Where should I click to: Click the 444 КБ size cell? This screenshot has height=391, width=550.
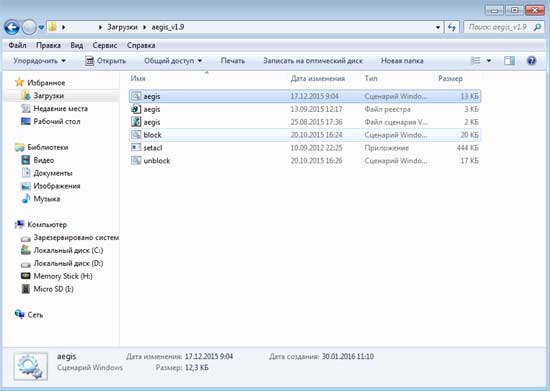pos(468,148)
